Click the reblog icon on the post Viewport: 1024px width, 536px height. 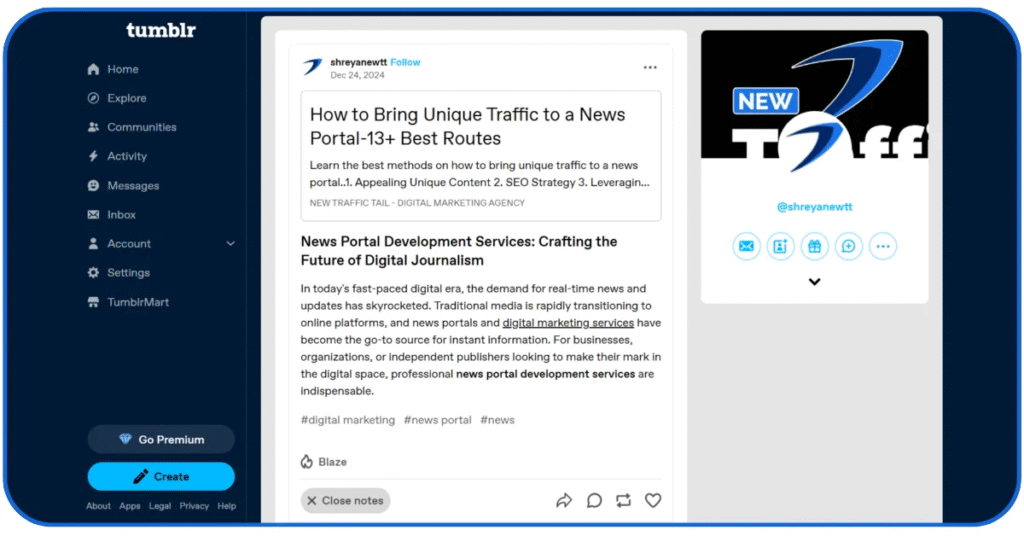[624, 500]
